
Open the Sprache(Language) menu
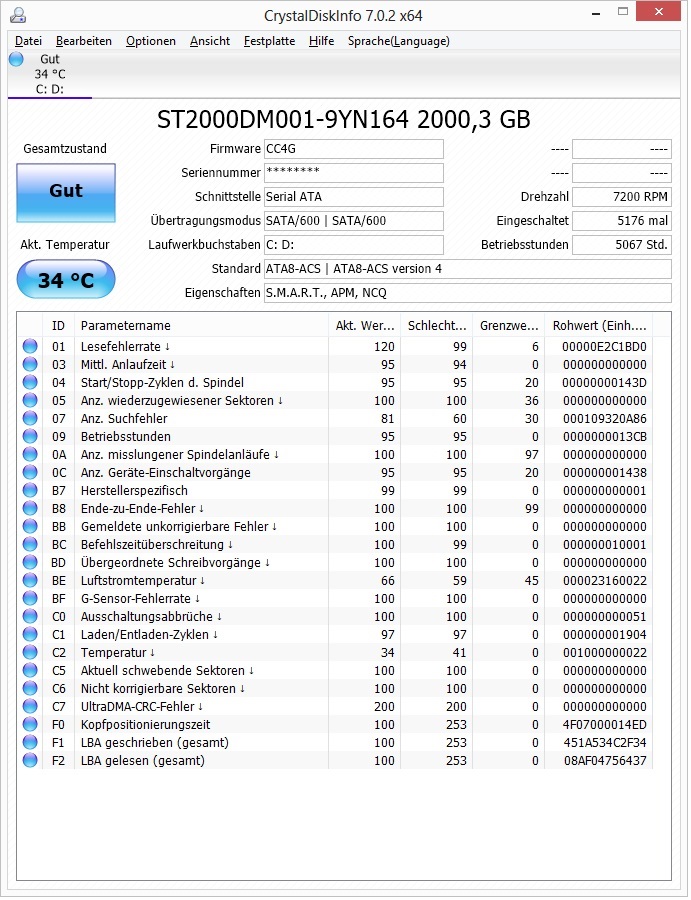tap(399, 41)
